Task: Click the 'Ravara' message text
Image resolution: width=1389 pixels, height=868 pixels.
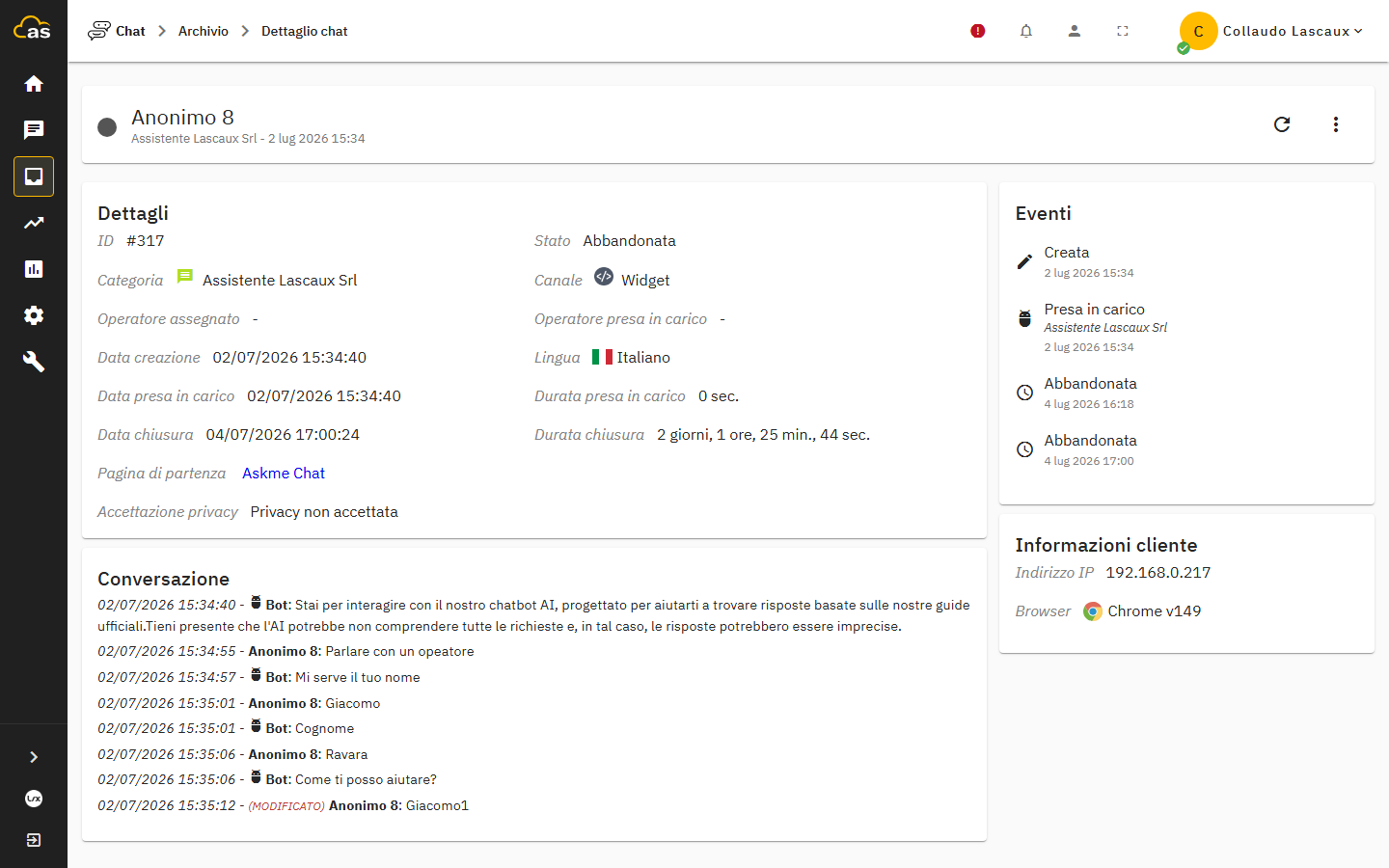Action: click(346, 755)
